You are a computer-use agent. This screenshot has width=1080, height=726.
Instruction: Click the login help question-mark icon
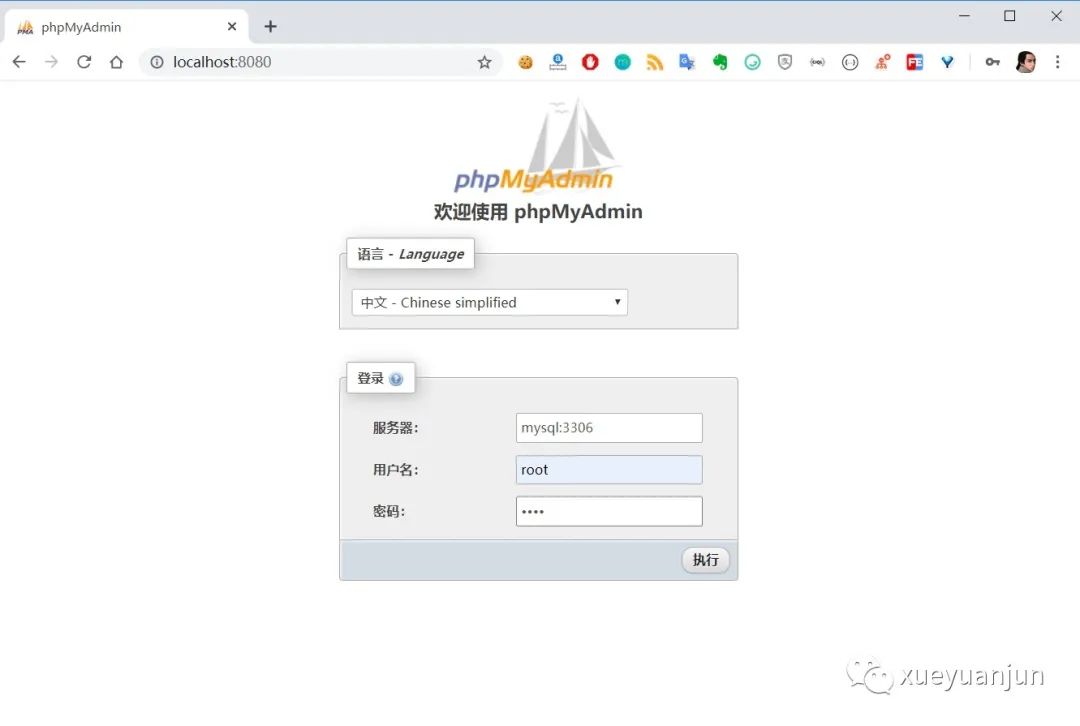click(x=396, y=379)
